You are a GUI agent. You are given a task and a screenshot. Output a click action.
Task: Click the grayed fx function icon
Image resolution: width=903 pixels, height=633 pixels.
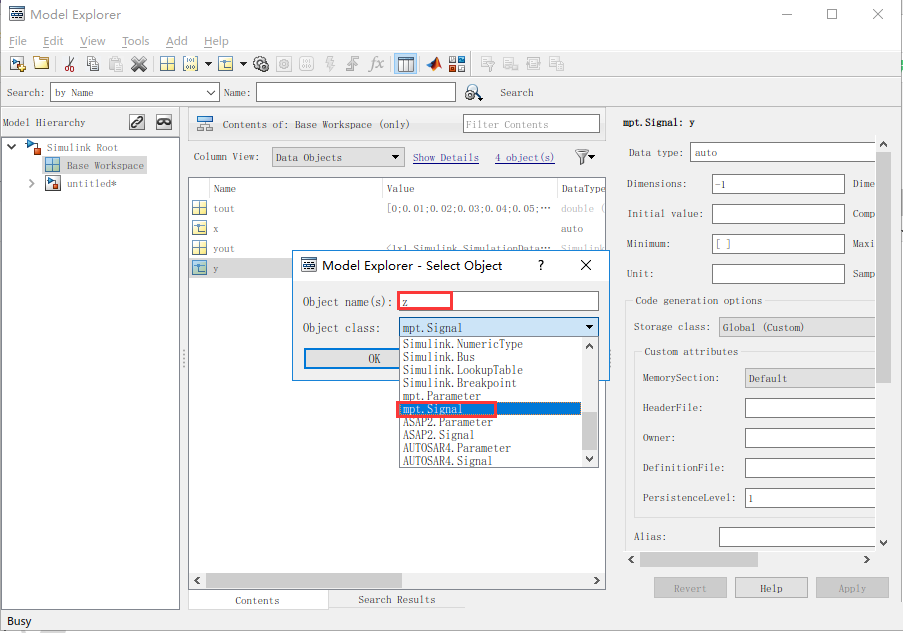click(376, 63)
